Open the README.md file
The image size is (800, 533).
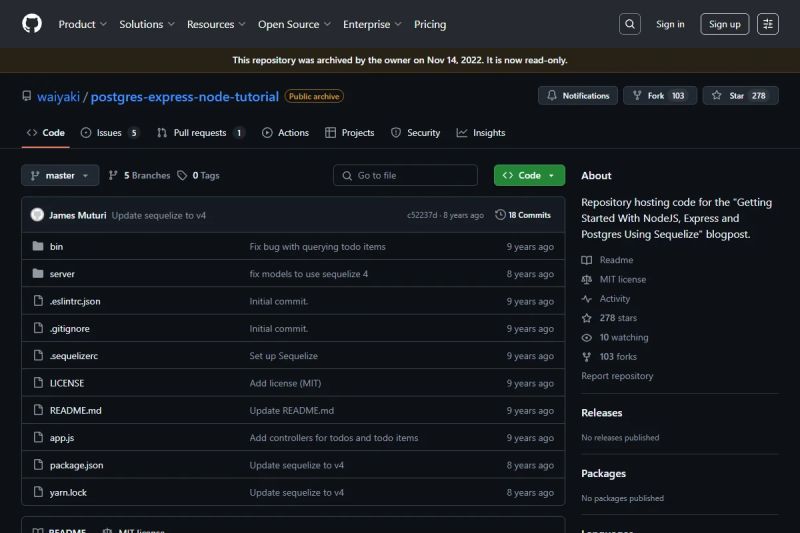coord(76,410)
